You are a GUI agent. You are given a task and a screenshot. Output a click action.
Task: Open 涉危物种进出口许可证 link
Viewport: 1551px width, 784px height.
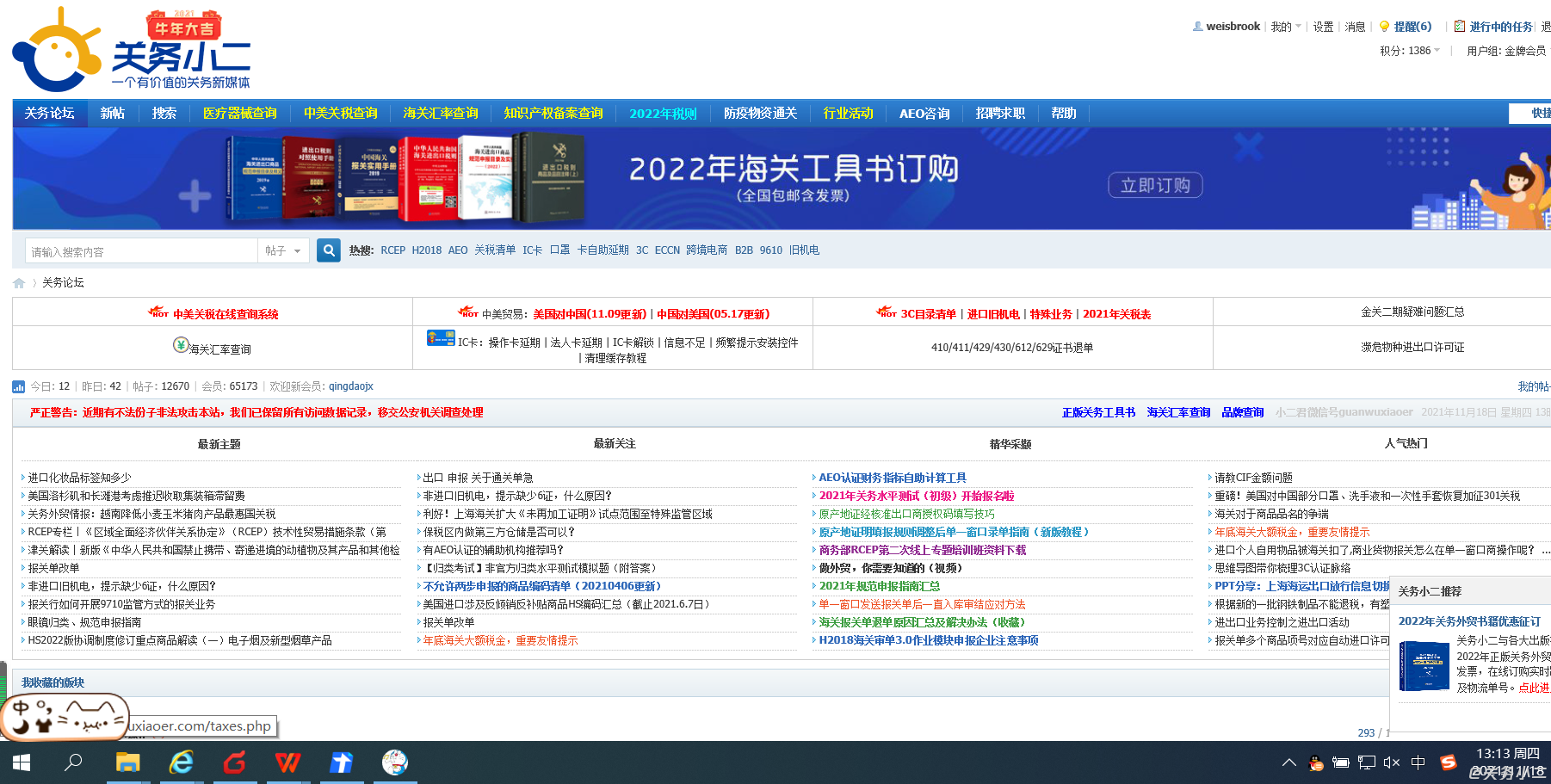pos(1412,348)
